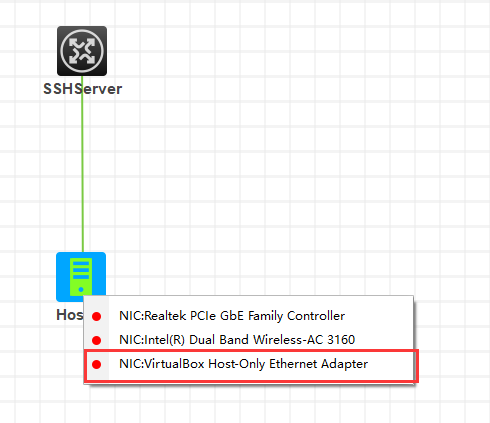Select the Host device icon
Screen dimensions: 490x423
click(81, 277)
